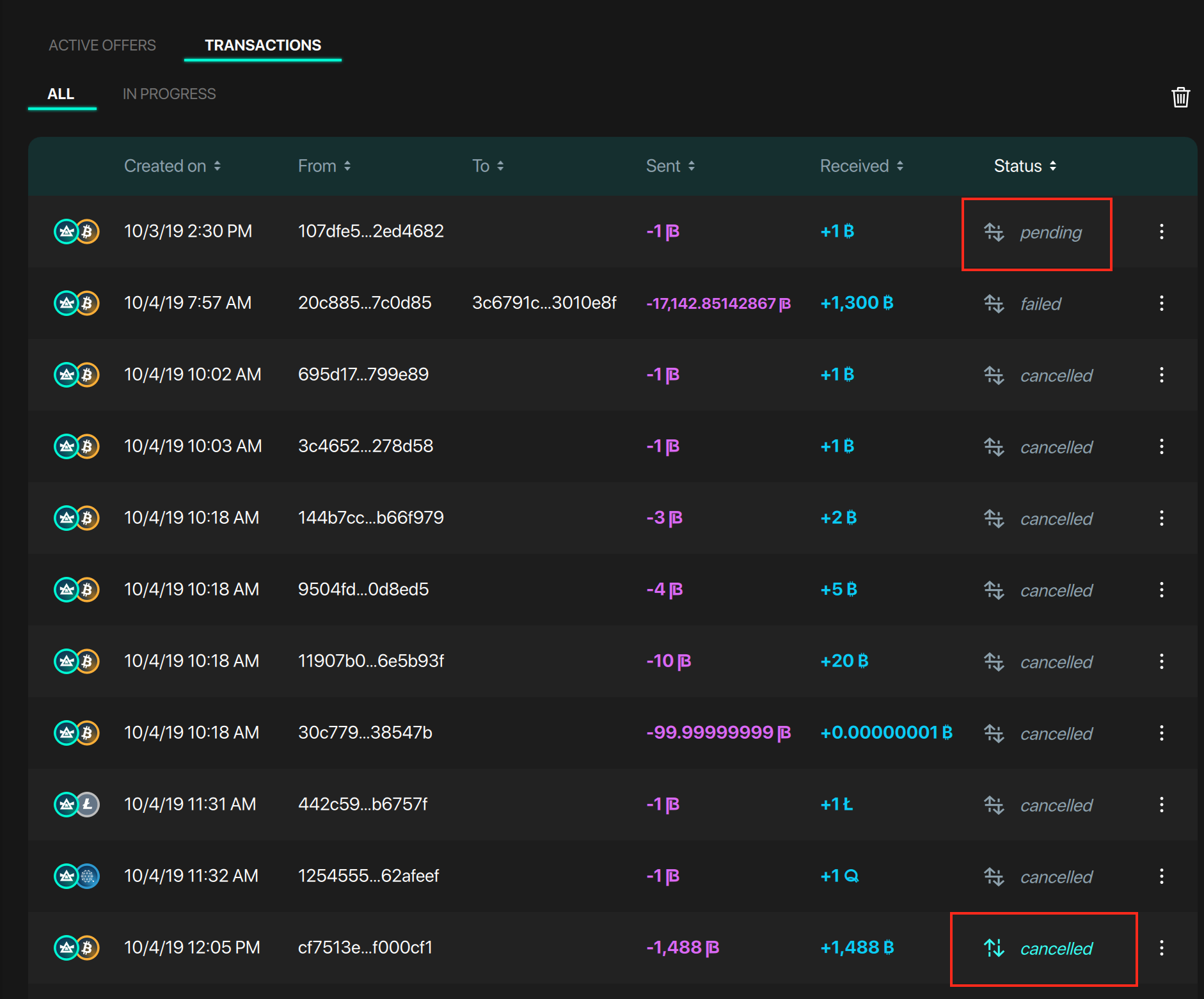Click From address 107dfe5...2ed4682
The image size is (1204, 999).
[x=371, y=232]
